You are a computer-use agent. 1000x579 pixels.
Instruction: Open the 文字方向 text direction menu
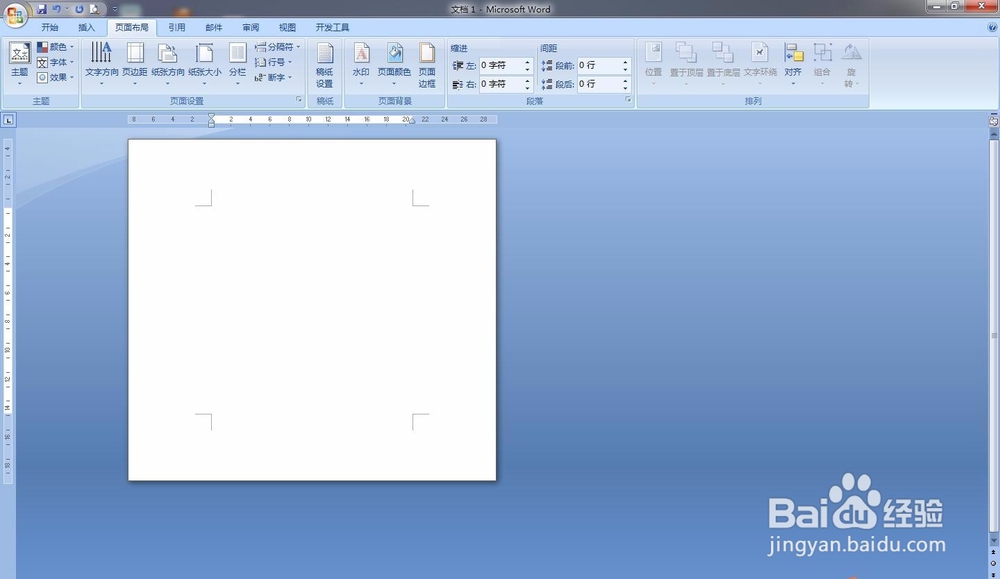tap(101, 64)
